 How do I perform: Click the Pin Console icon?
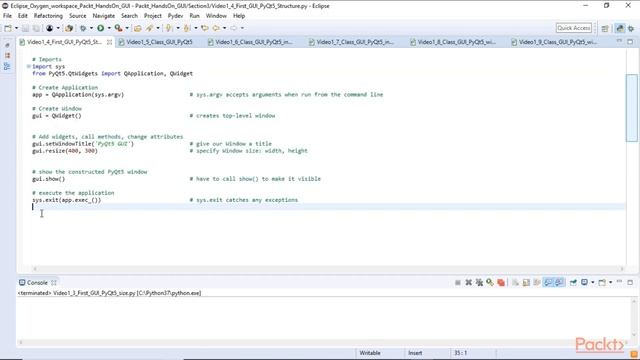pyautogui.click(x=573, y=282)
